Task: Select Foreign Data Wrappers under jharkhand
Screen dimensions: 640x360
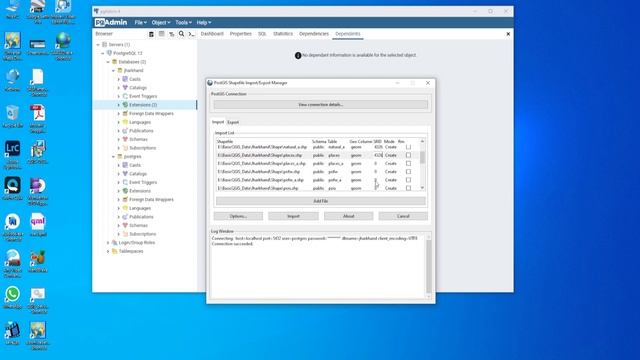Action: (151, 113)
